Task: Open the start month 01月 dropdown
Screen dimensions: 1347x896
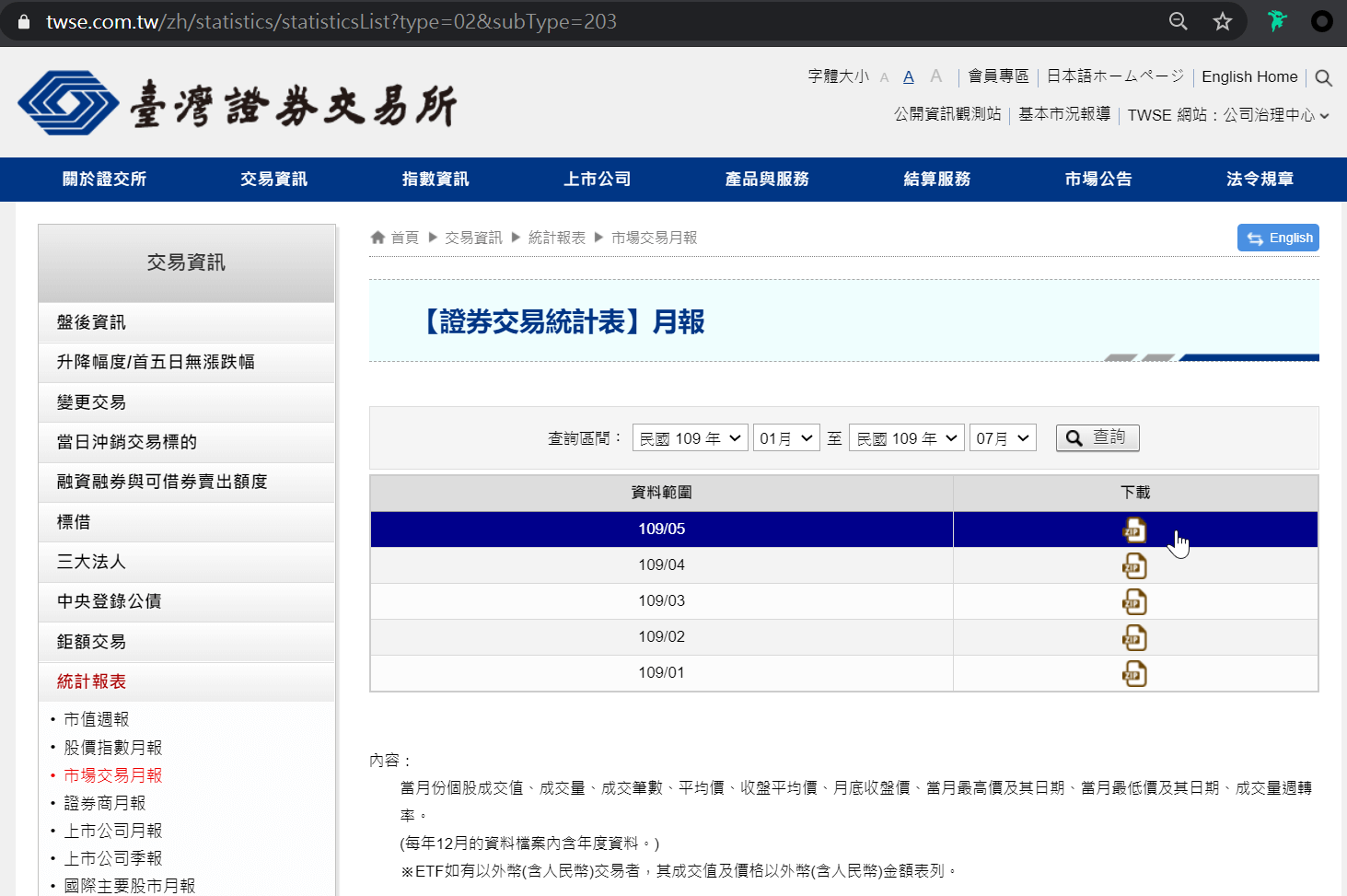Action: [x=786, y=438]
